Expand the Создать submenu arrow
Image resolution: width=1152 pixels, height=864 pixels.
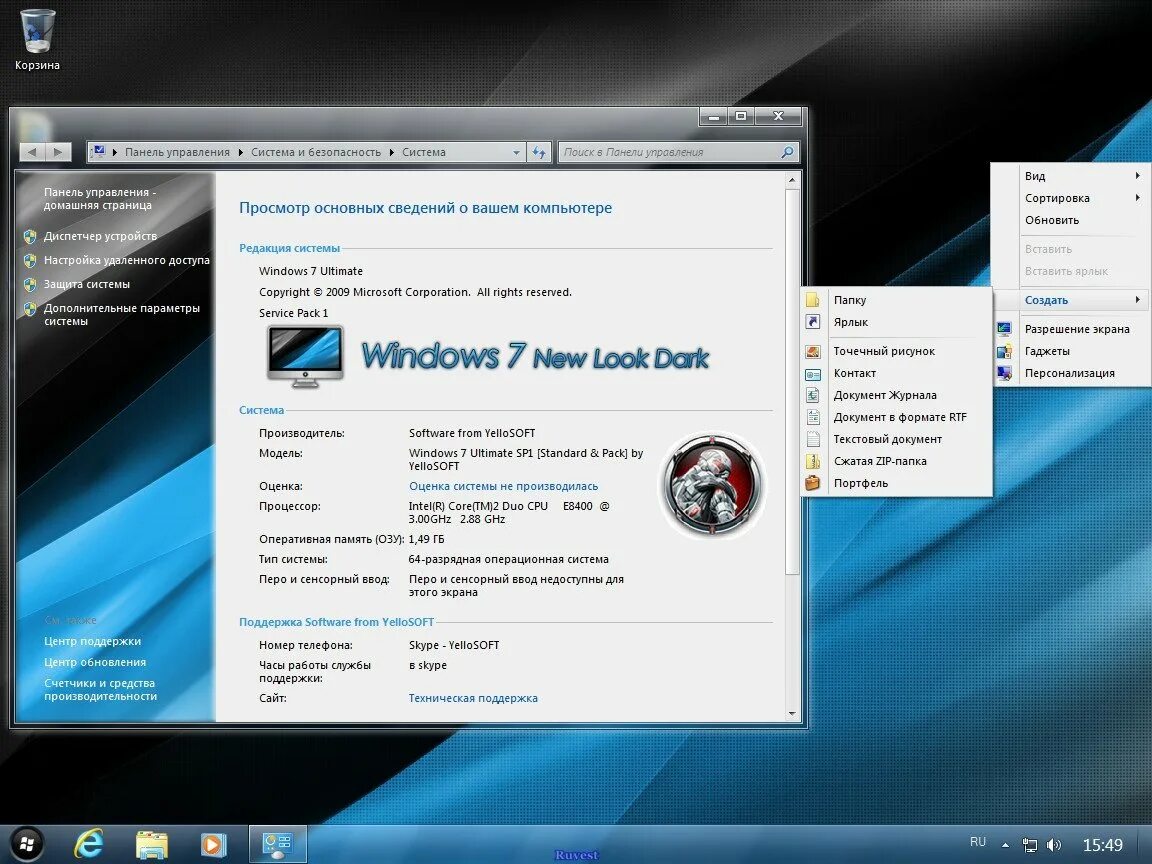tap(1137, 300)
